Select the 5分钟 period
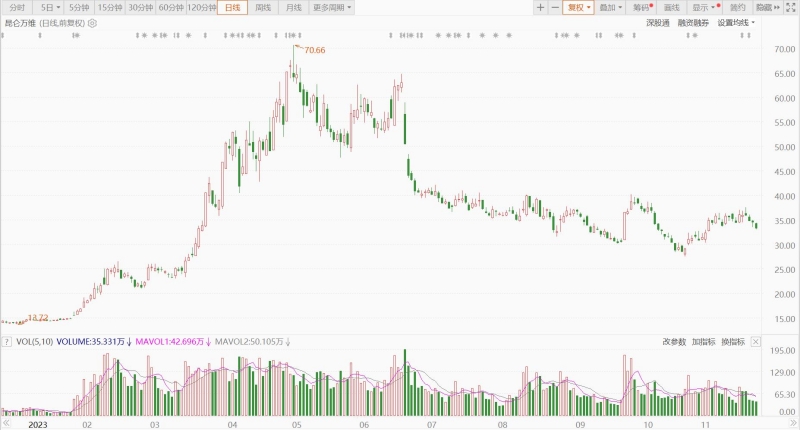Image resolution: width=800 pixels, height=430 pixels. point(79,8)
